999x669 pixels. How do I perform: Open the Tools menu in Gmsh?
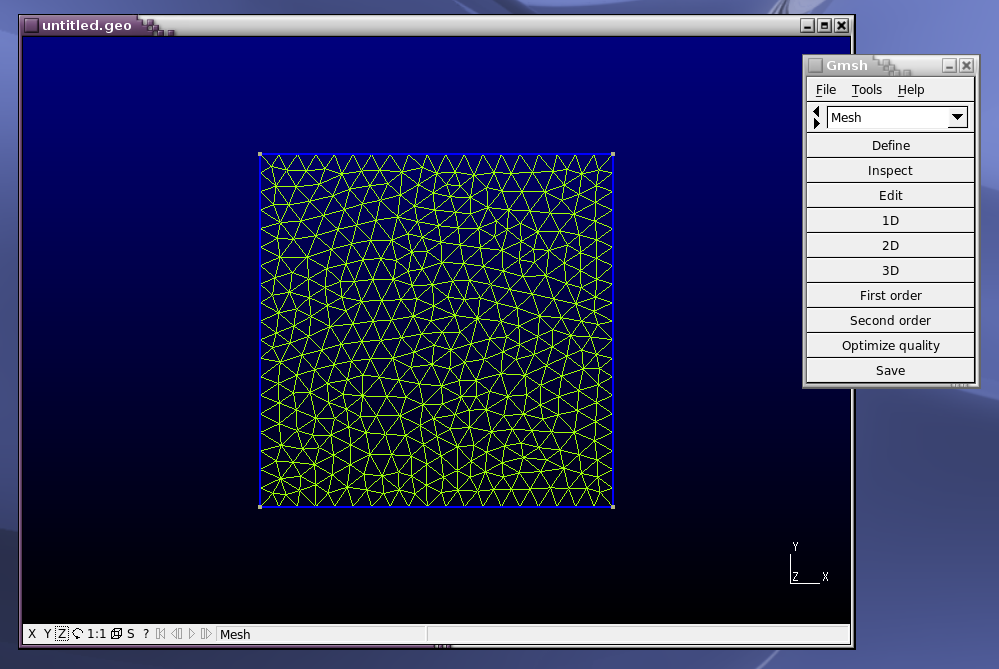pos(866,90)
